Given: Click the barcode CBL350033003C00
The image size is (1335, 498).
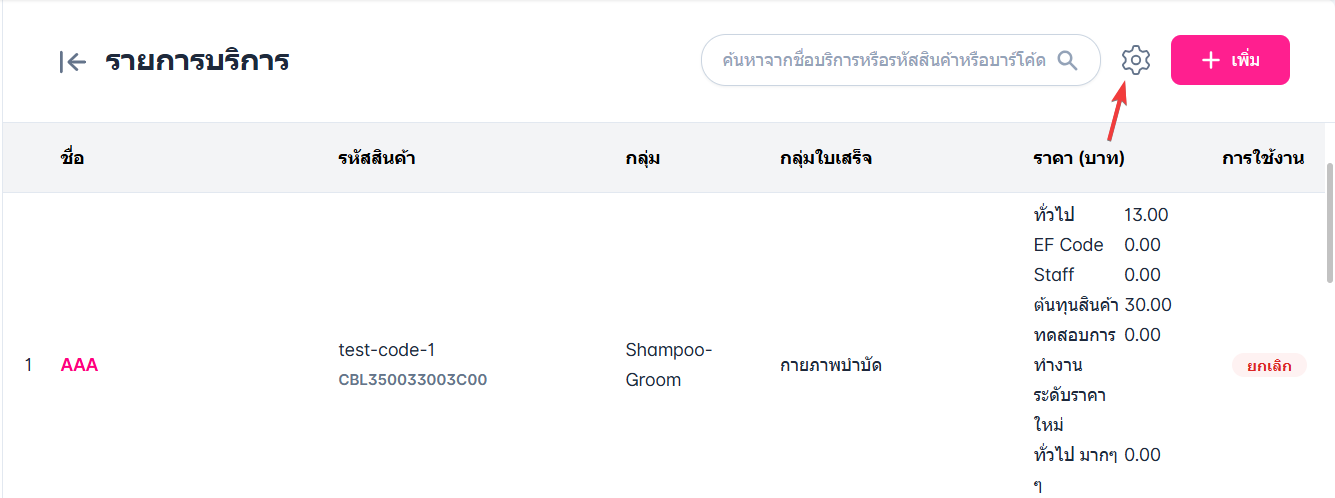Looking at the screenshot, I should (x=412, y=380).
